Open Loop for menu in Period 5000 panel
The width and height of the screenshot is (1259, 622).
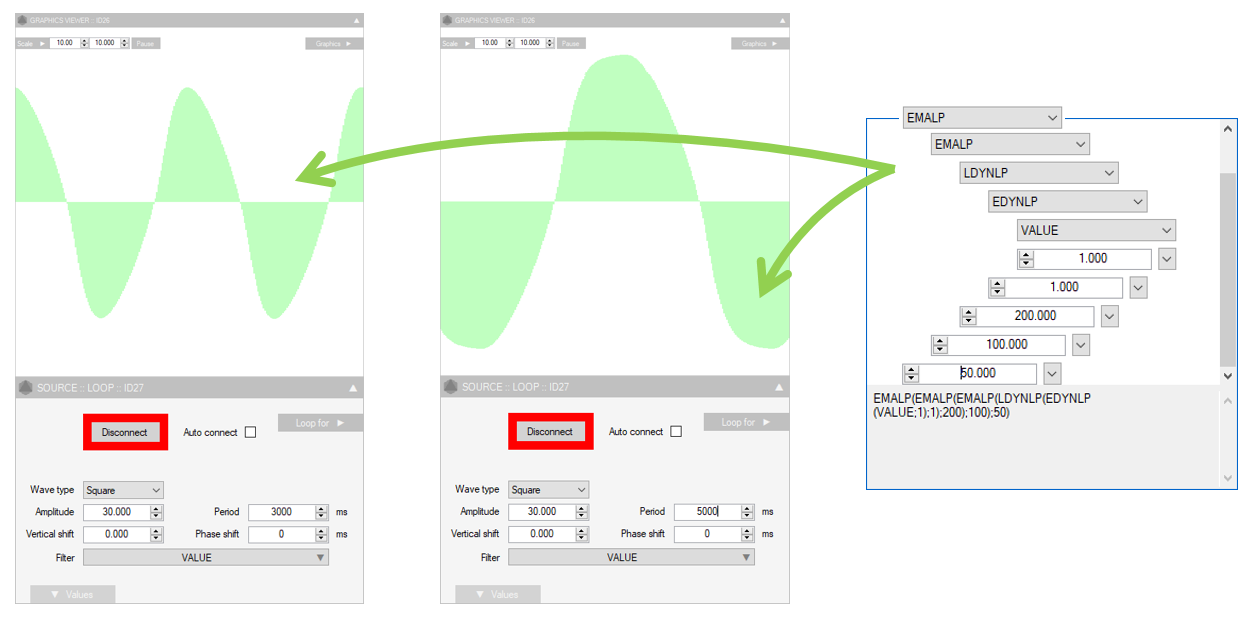pyautogui.click(x=746, y=422)
